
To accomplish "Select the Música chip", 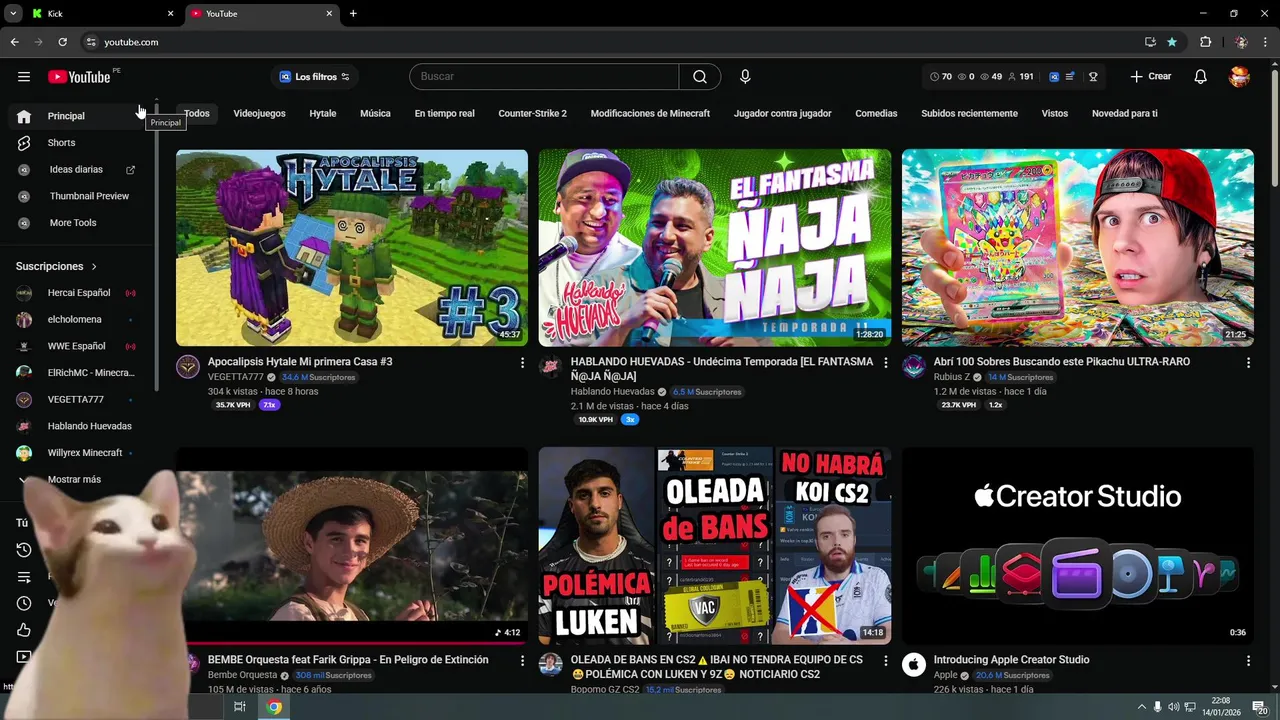I will pyautogui.click(x=375, y=114).
